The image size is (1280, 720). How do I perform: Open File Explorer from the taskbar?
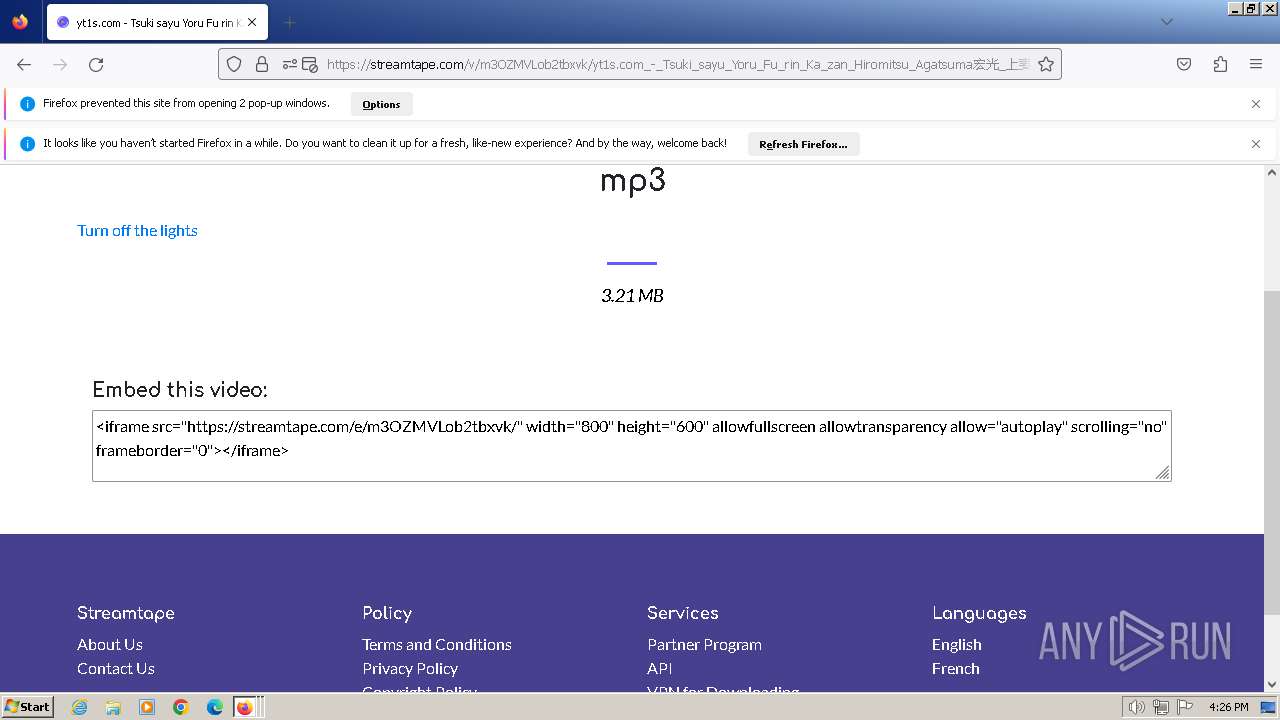[x=113, y=707]
